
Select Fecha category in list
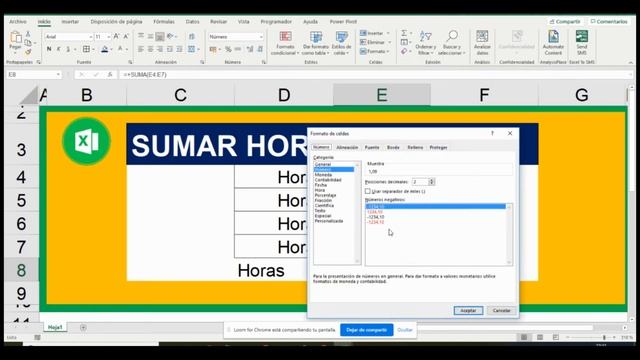[x=321, y=185]
